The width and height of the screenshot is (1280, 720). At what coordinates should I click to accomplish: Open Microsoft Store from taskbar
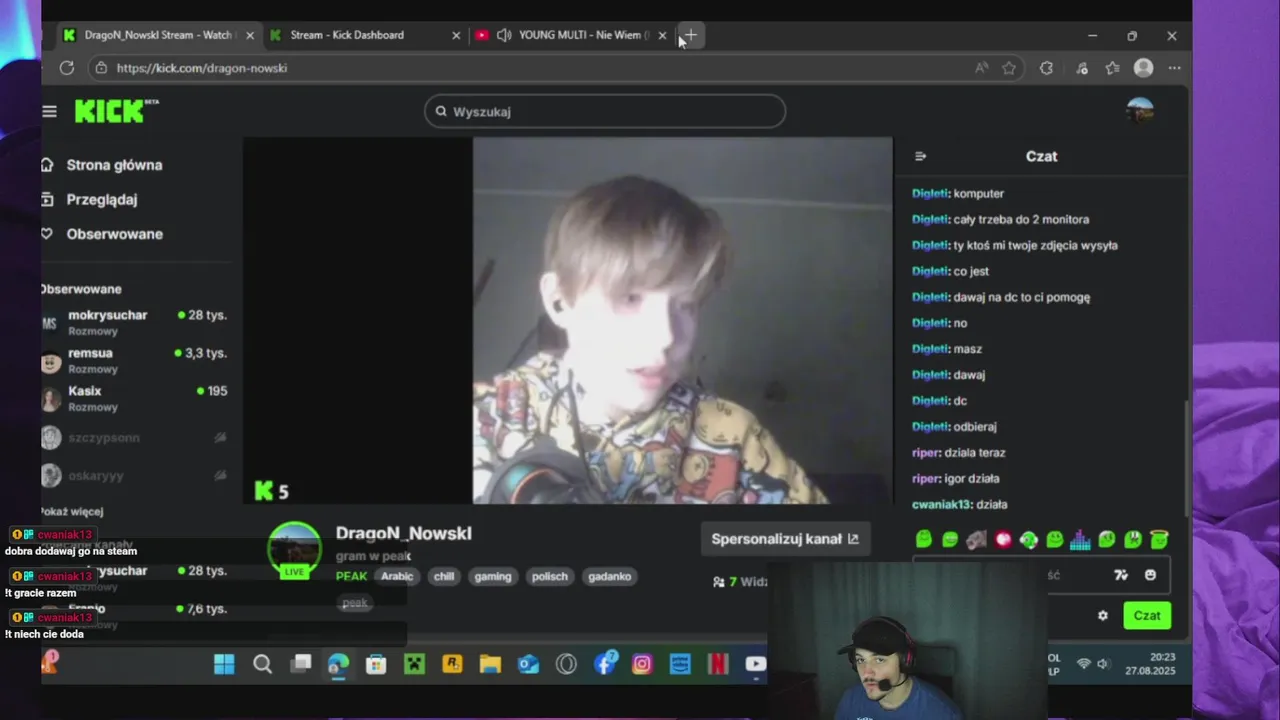pyautogui.click(x=376, y=664)
